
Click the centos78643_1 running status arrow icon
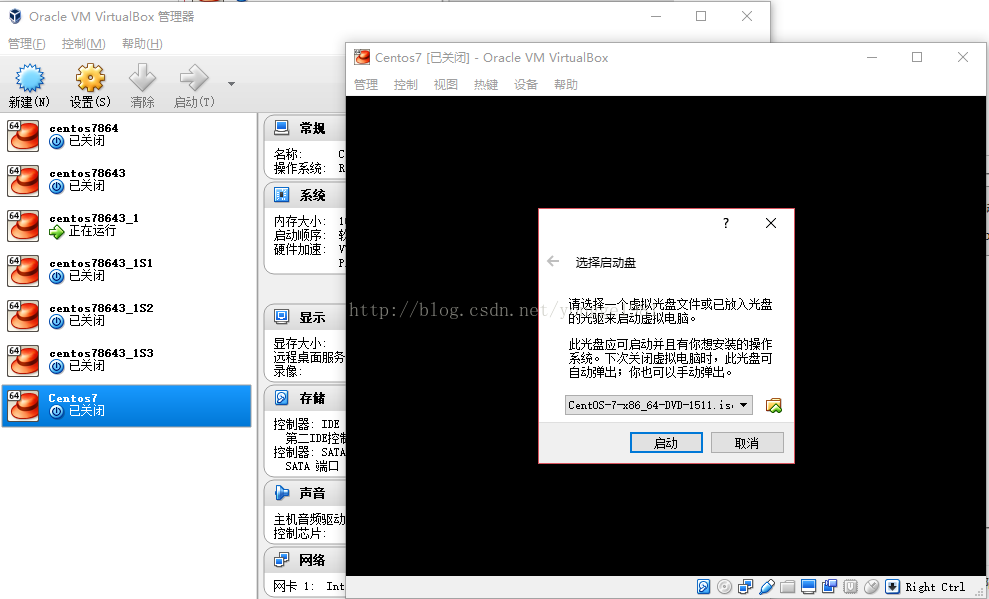coord(57,232)
